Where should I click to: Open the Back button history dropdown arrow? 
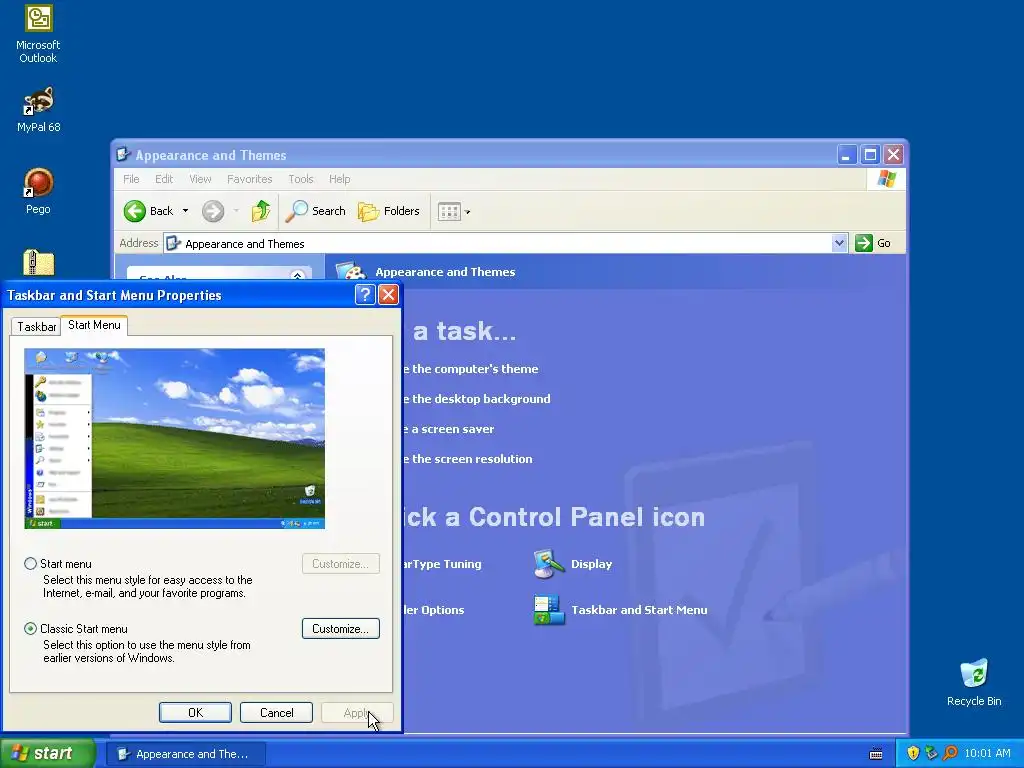pos(185,211)
